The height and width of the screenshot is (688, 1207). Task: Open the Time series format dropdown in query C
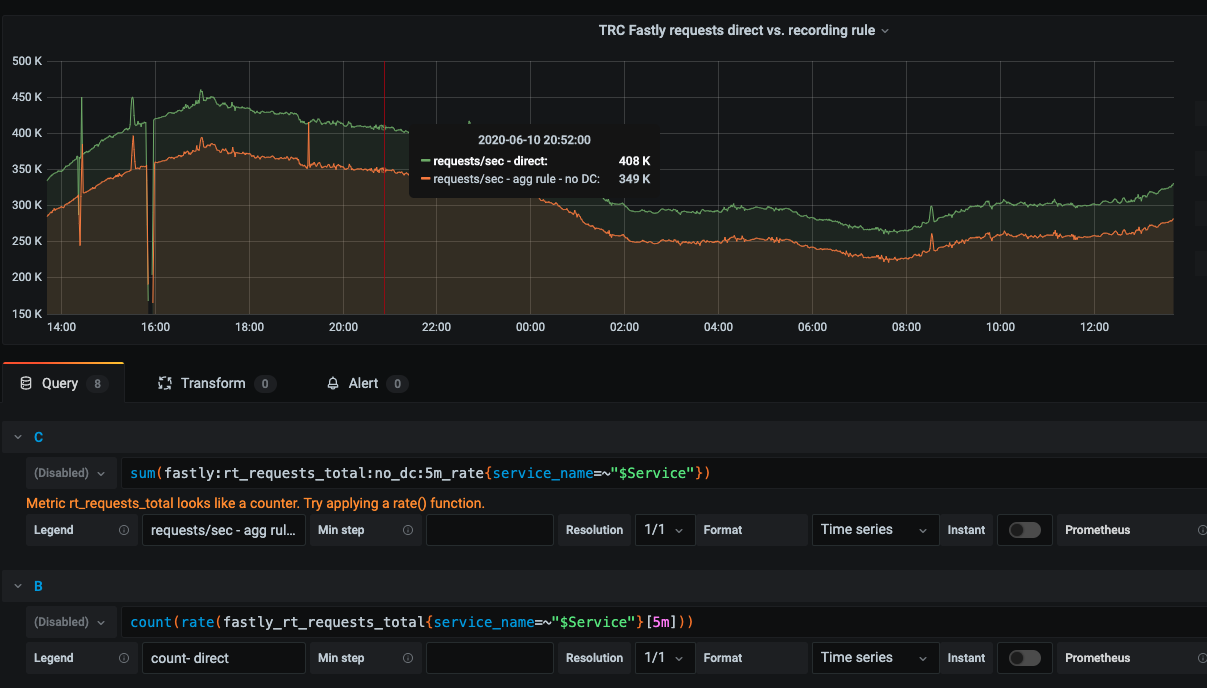click(x=875, y=530)
